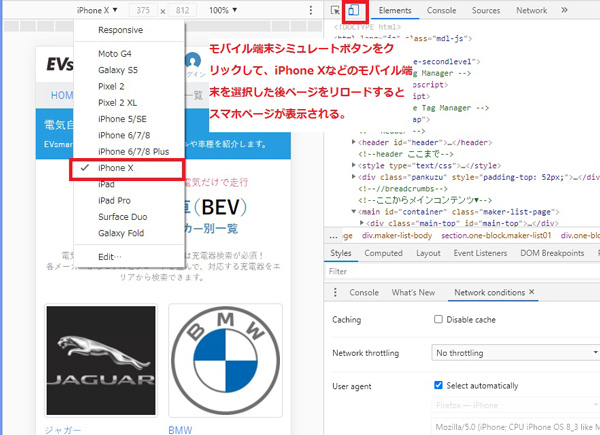Click section.one-block.maker-list01 breadcrumb
The width and height of the screenshot is (600, 435).
[496, 236]
